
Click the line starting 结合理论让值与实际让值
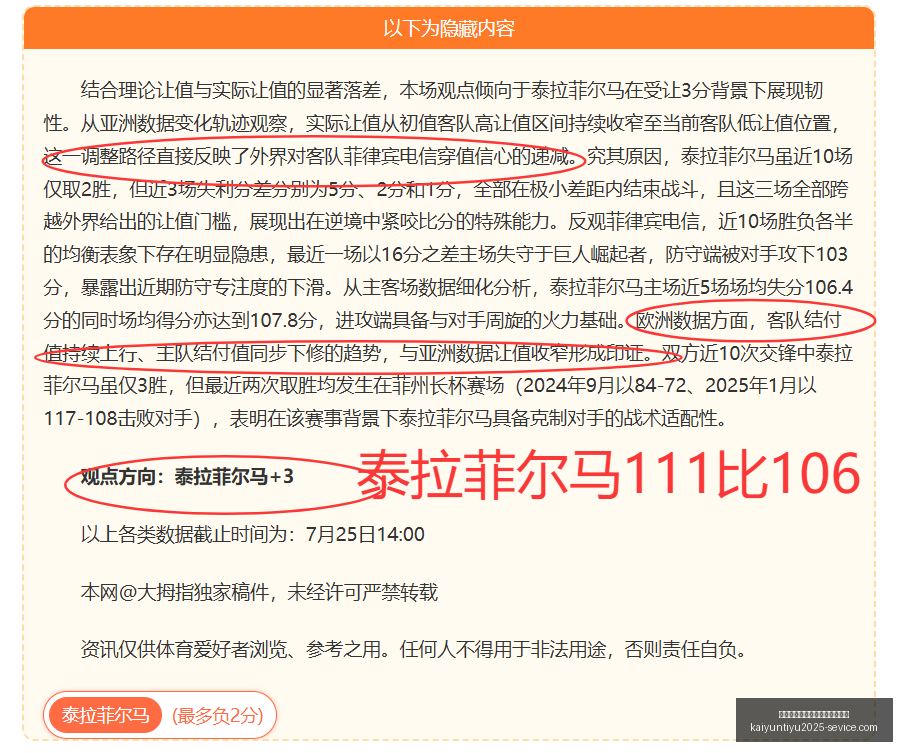point(451,90)
